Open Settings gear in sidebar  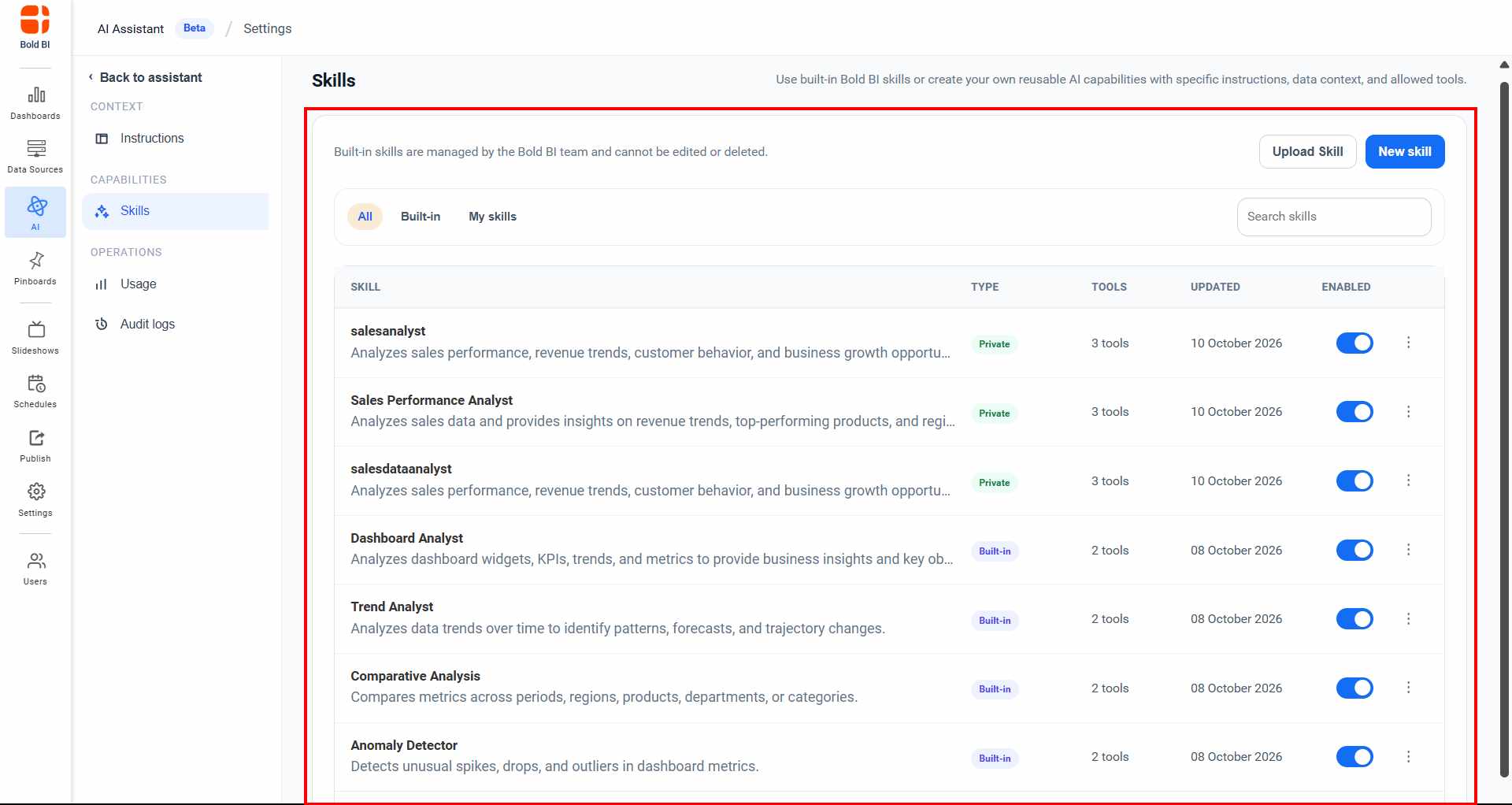pyautogui.click(x=35, y=500)
